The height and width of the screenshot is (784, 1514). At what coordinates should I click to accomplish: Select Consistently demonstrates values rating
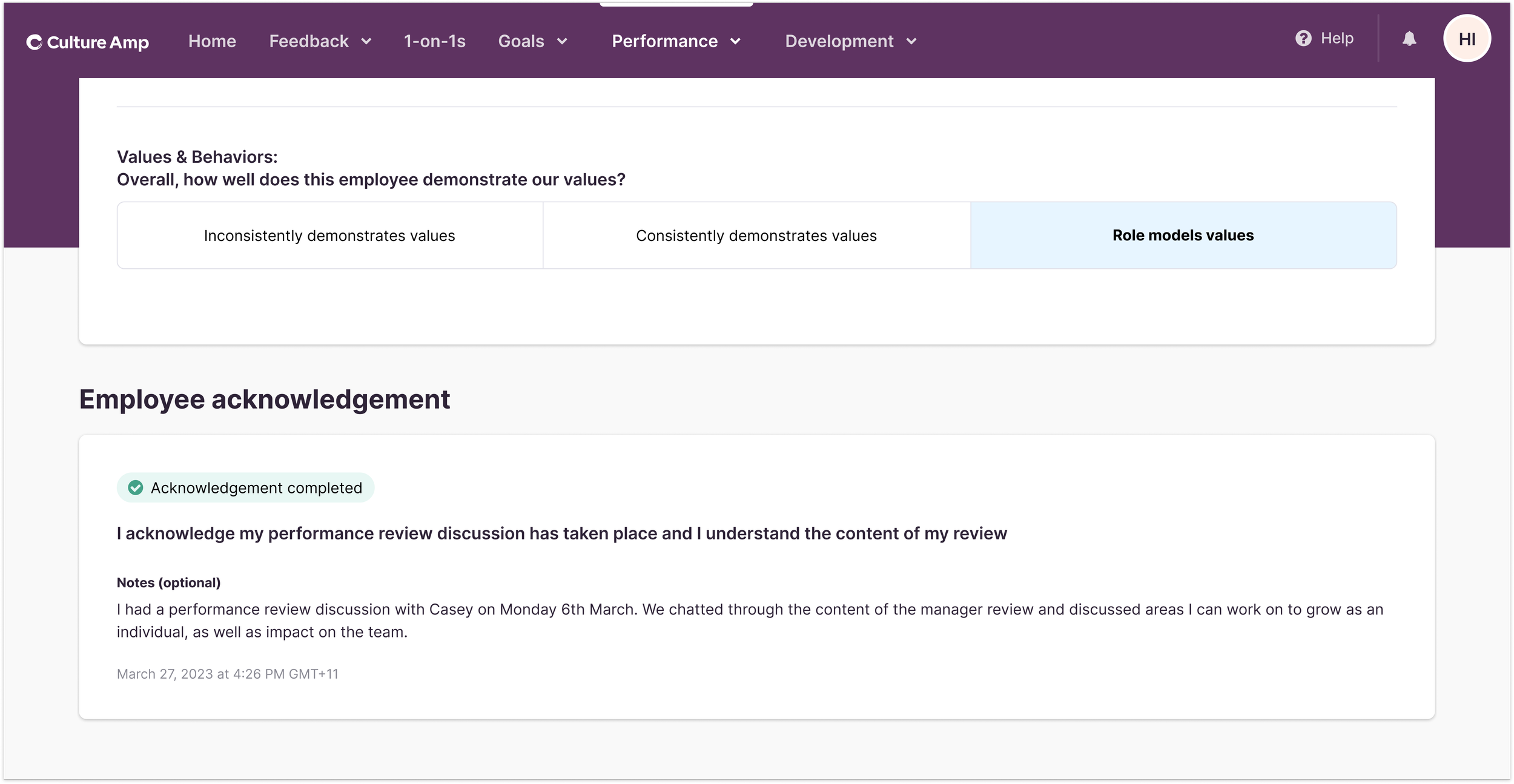coord(756,236)
